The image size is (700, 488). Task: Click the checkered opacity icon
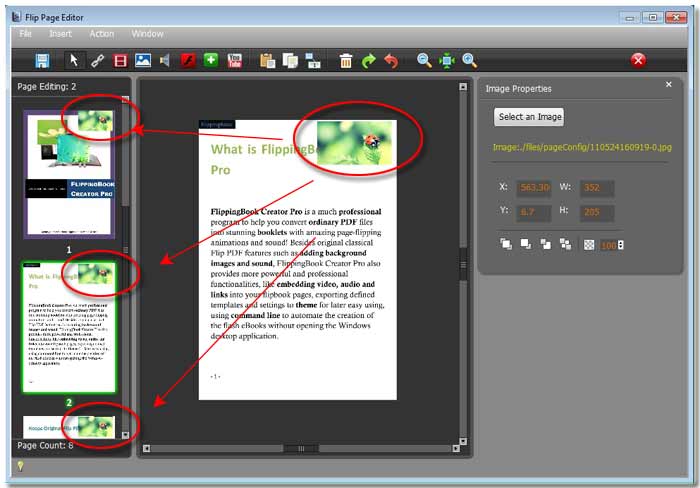point(589,245)
